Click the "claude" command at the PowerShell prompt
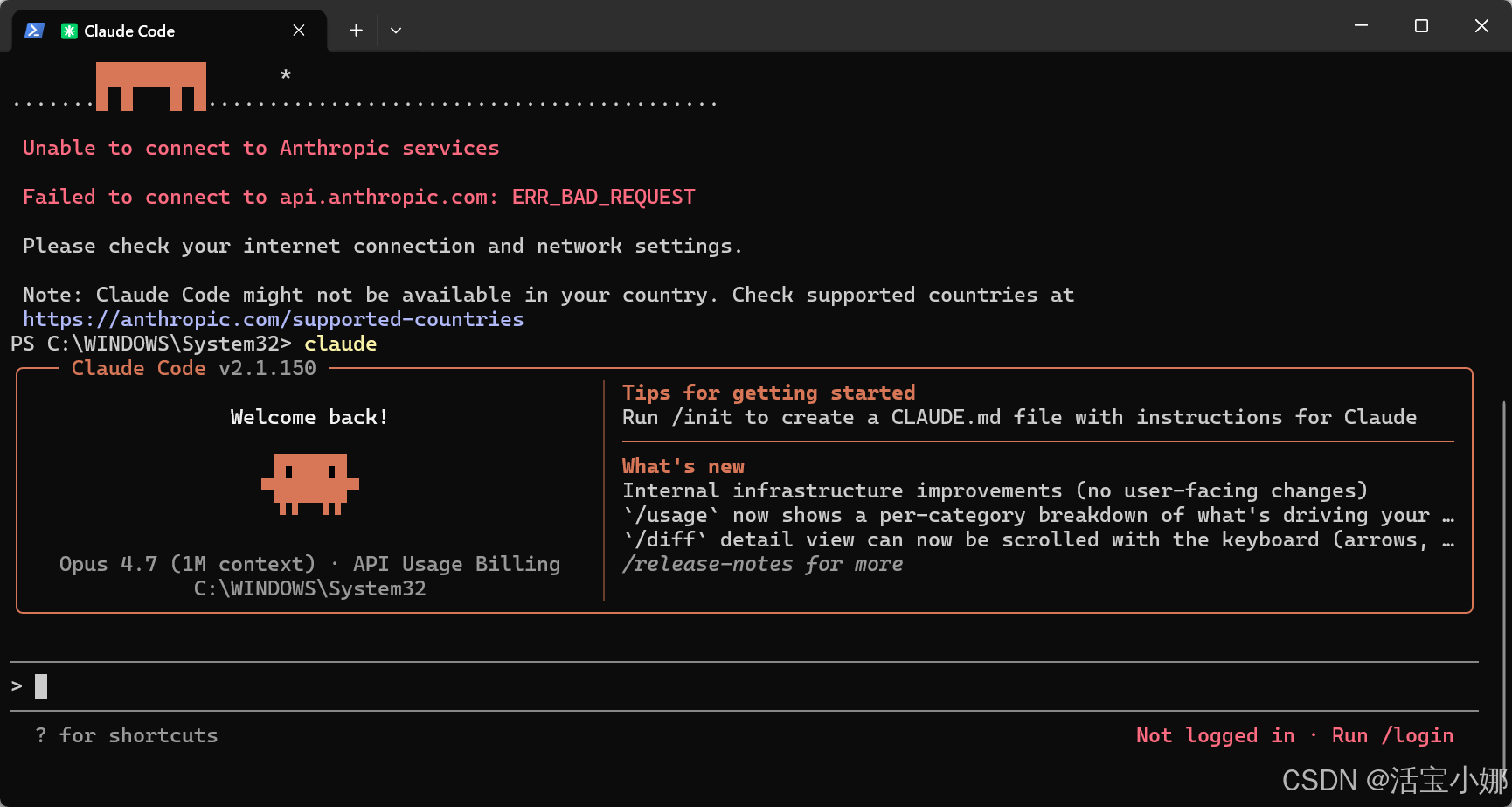Screen dimensions: 1512x807 point(341,344)
